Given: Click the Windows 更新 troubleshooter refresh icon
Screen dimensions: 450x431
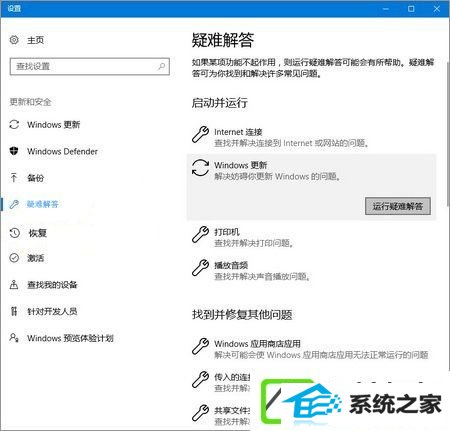Looking at the screenshot, I should (200, 168).
